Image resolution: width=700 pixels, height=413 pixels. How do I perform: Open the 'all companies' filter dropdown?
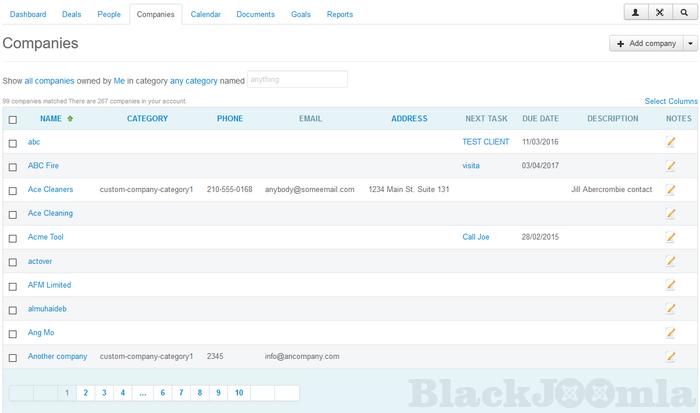click(49, 80)
